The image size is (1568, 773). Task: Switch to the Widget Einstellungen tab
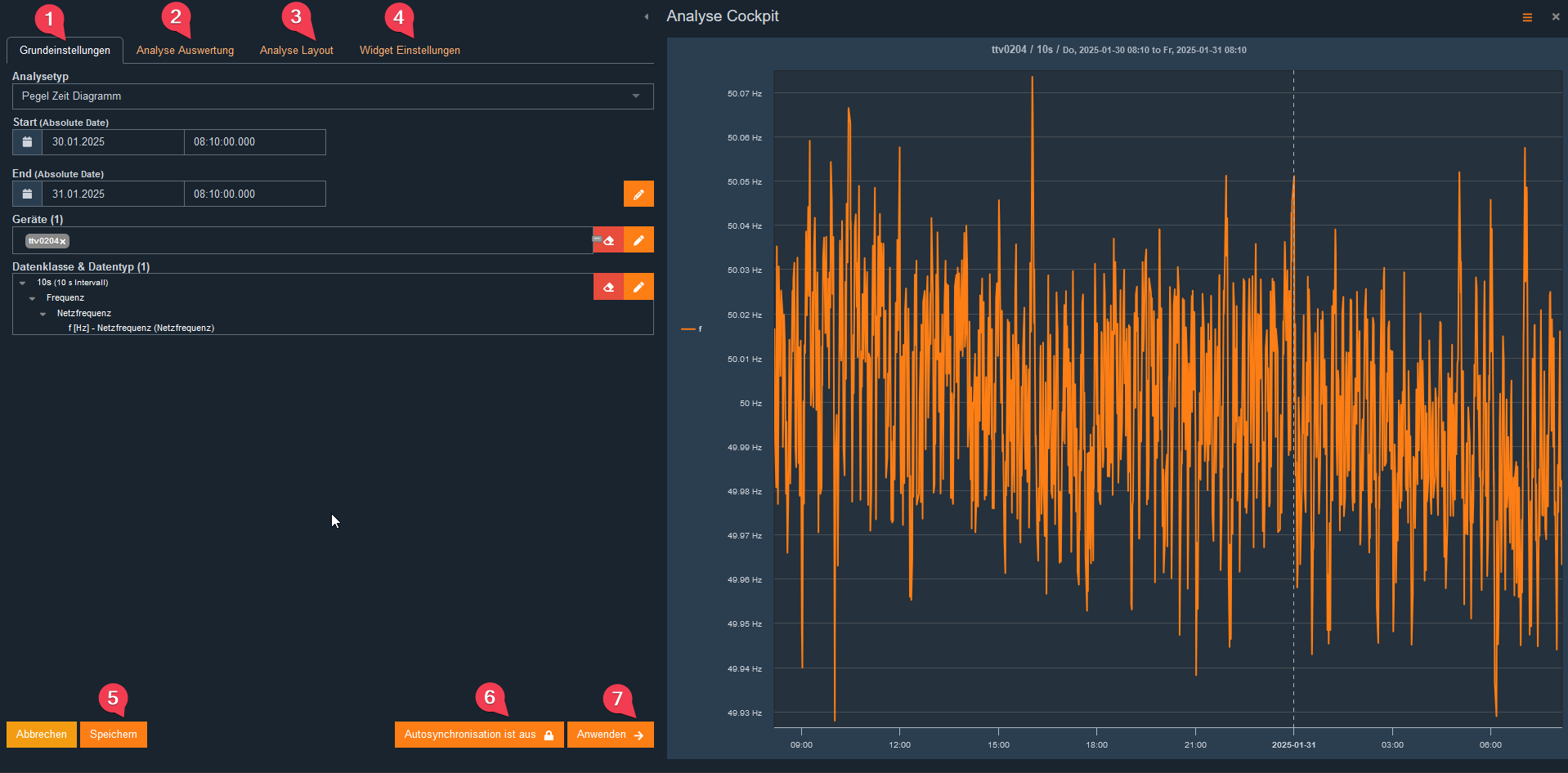coord(410,51)
